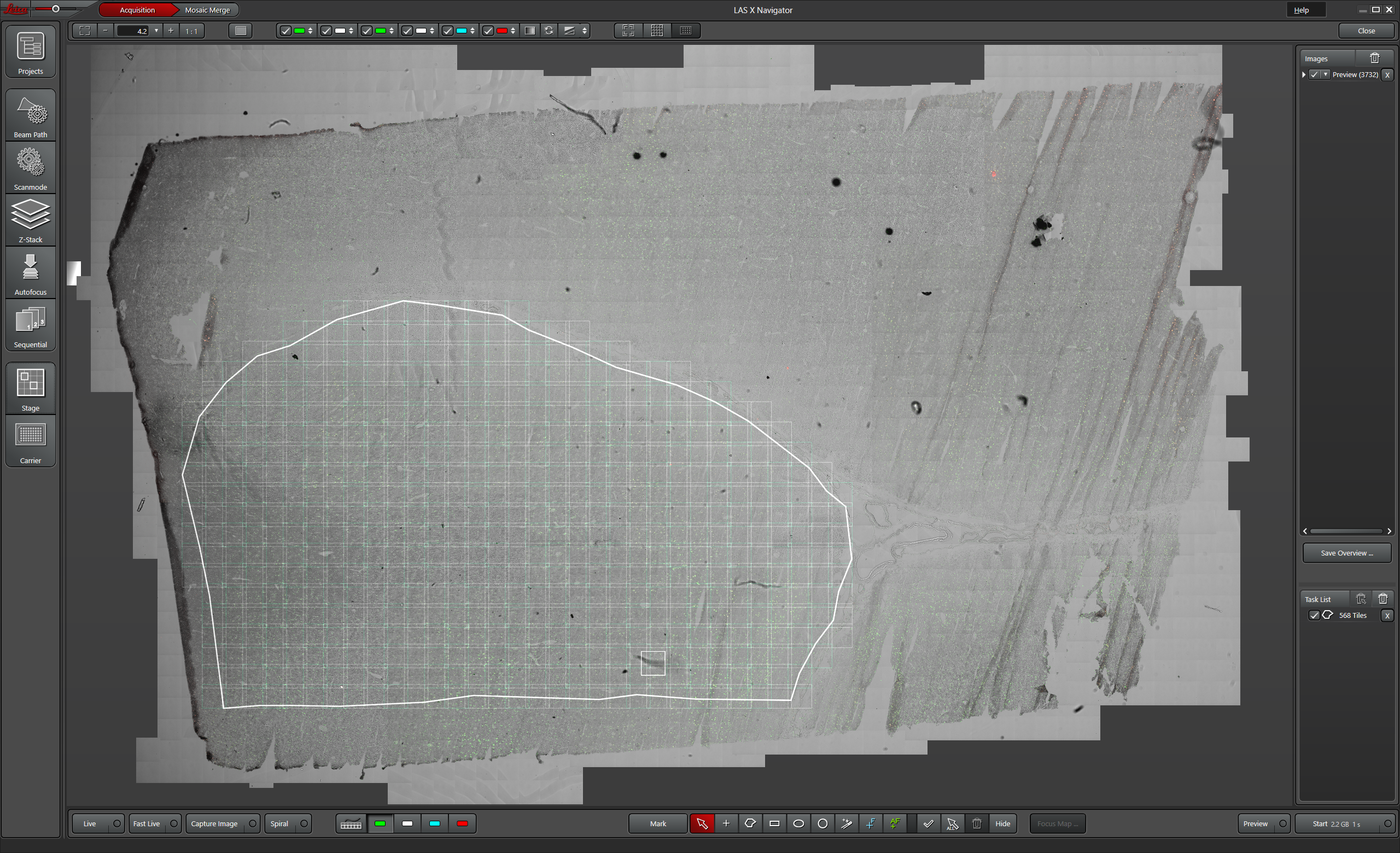
Task: Click the Save Overview button
Action: pyautogui.click(x=1346, y=553)
